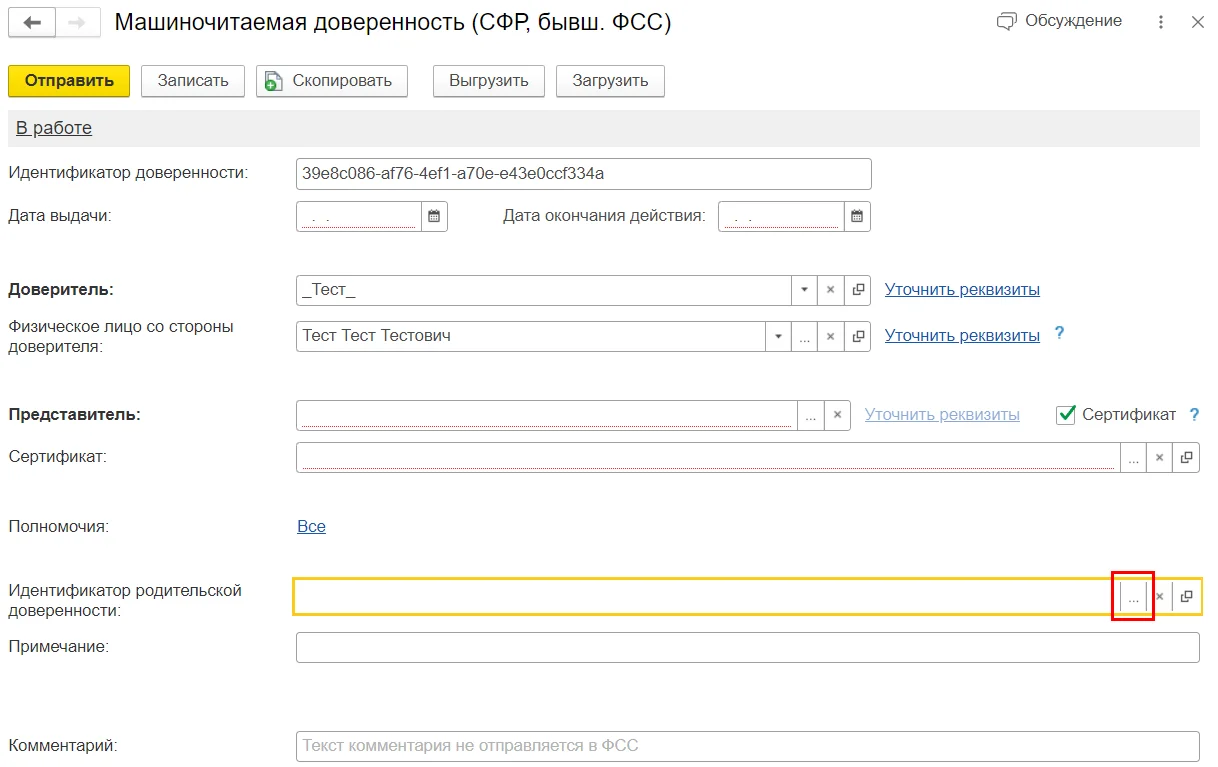Focus the Примечание input field
This screenshot has width=1218, height=767.
[747, 647]
